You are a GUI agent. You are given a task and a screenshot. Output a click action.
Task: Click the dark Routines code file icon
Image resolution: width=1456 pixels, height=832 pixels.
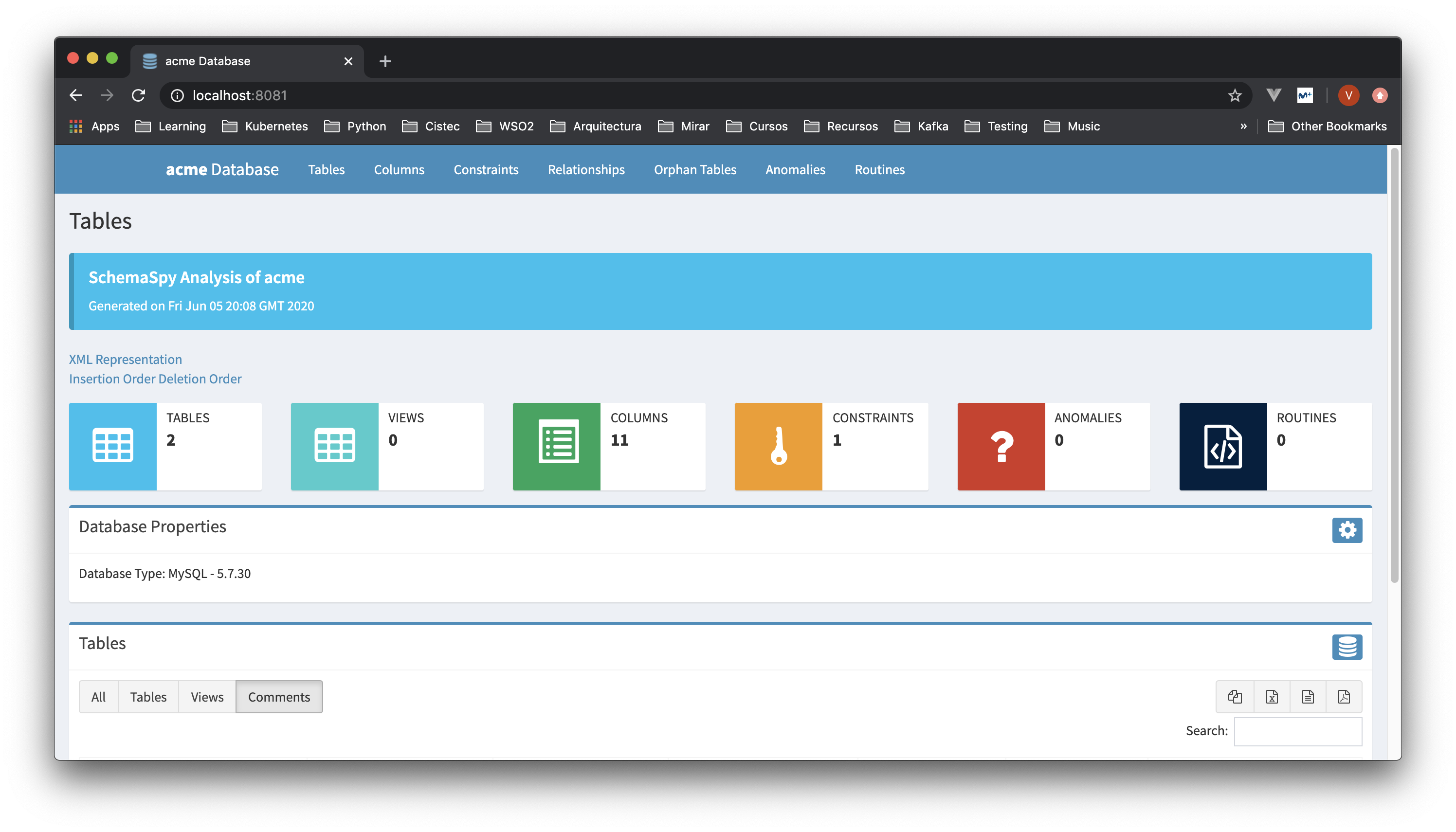(1222, 446)
